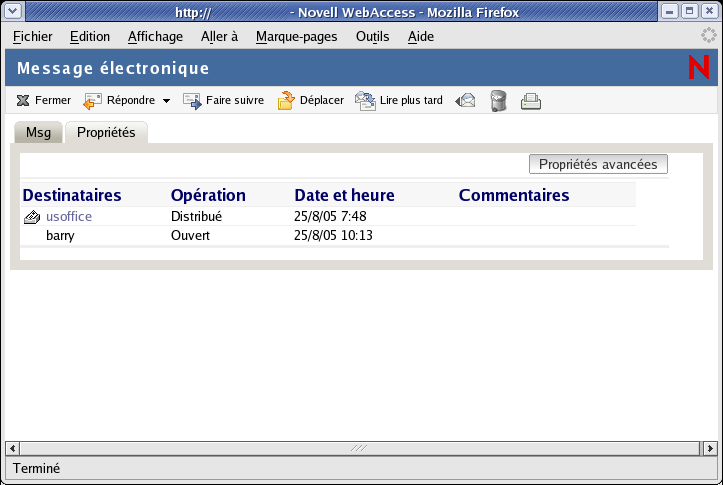The width and height of the screenshot is (723, 485).
Task: Click the Répondre text label
Action: (131, 100)
